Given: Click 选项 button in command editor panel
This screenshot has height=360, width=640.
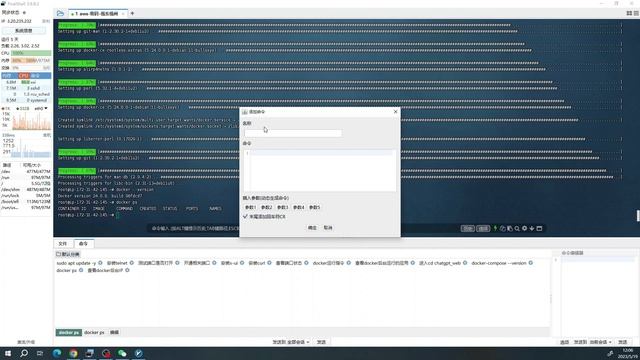Looking at the screenshot, I should pos(564,342).
